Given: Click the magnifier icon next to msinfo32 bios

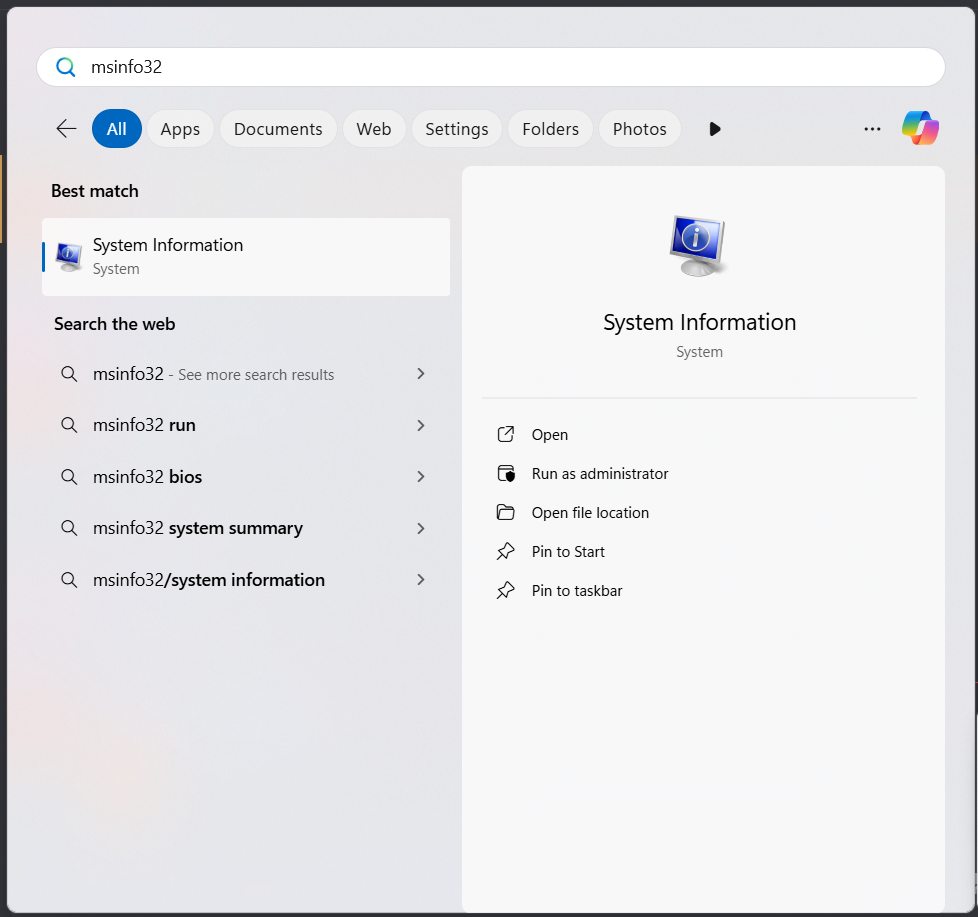Looking at the screenshot, I should coord(69,477).
